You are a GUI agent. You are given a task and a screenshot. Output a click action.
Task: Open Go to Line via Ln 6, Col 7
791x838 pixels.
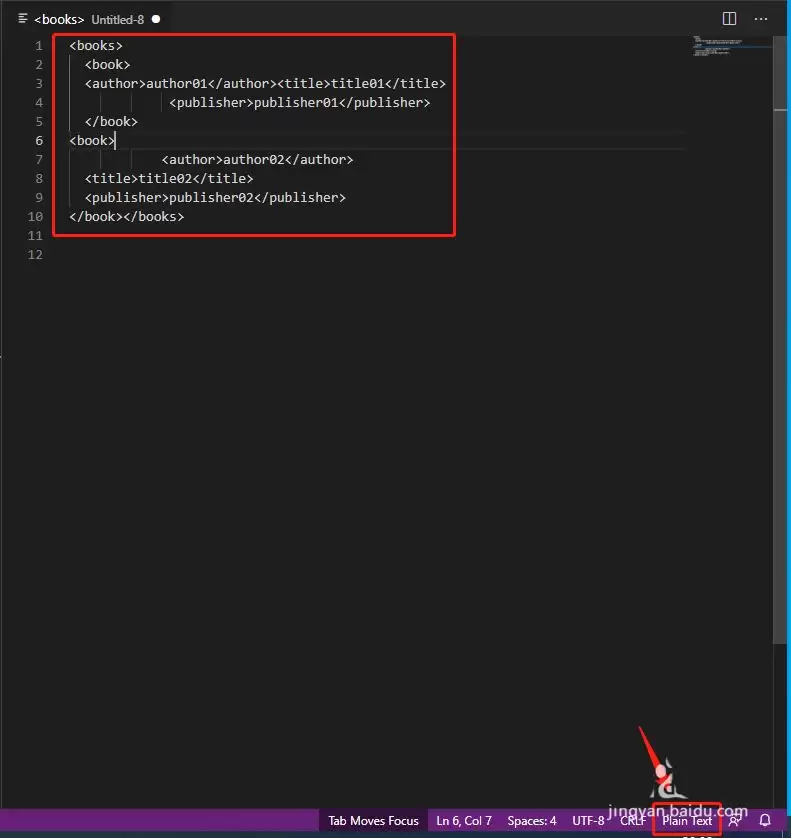[x=464, y=820]
